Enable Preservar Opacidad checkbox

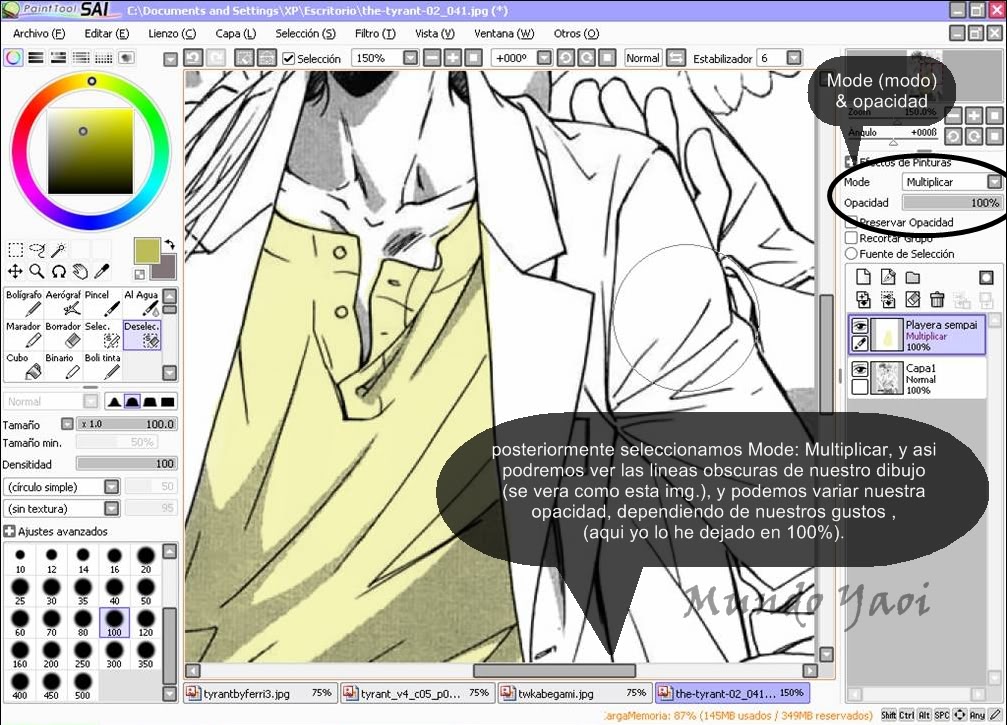[x=852, y=222]
